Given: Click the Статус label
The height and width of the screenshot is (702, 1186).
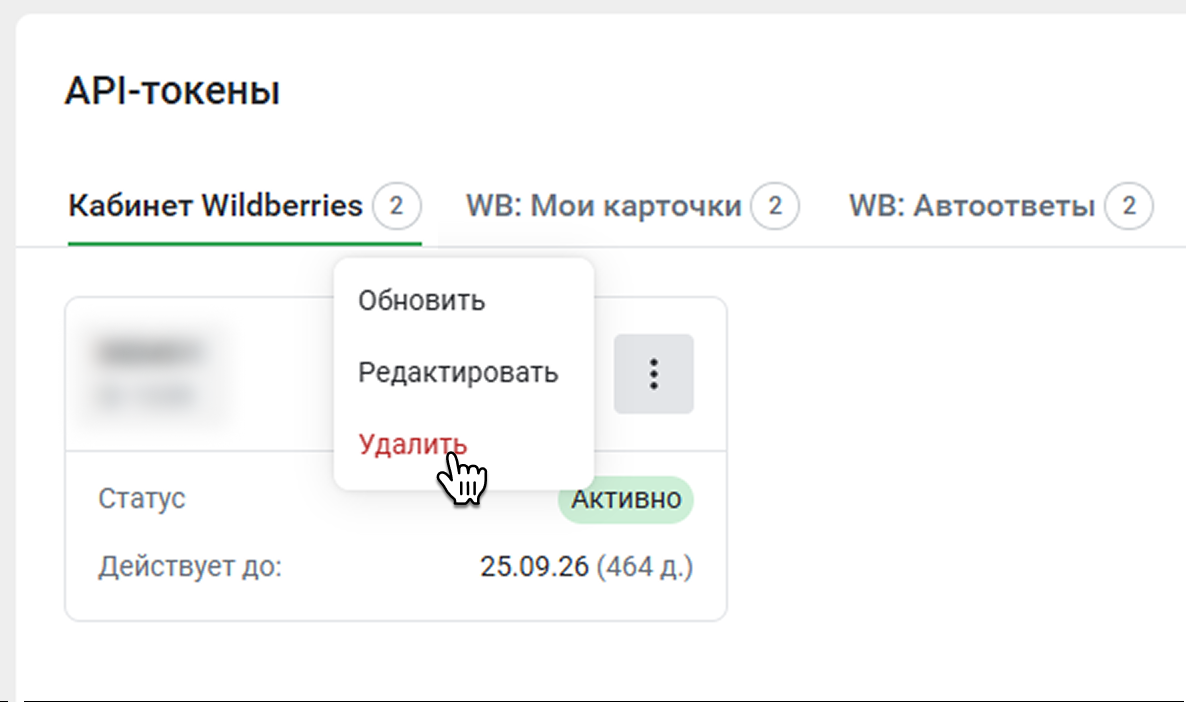Looking at the screenshot, I should click(x=142, y=499).
